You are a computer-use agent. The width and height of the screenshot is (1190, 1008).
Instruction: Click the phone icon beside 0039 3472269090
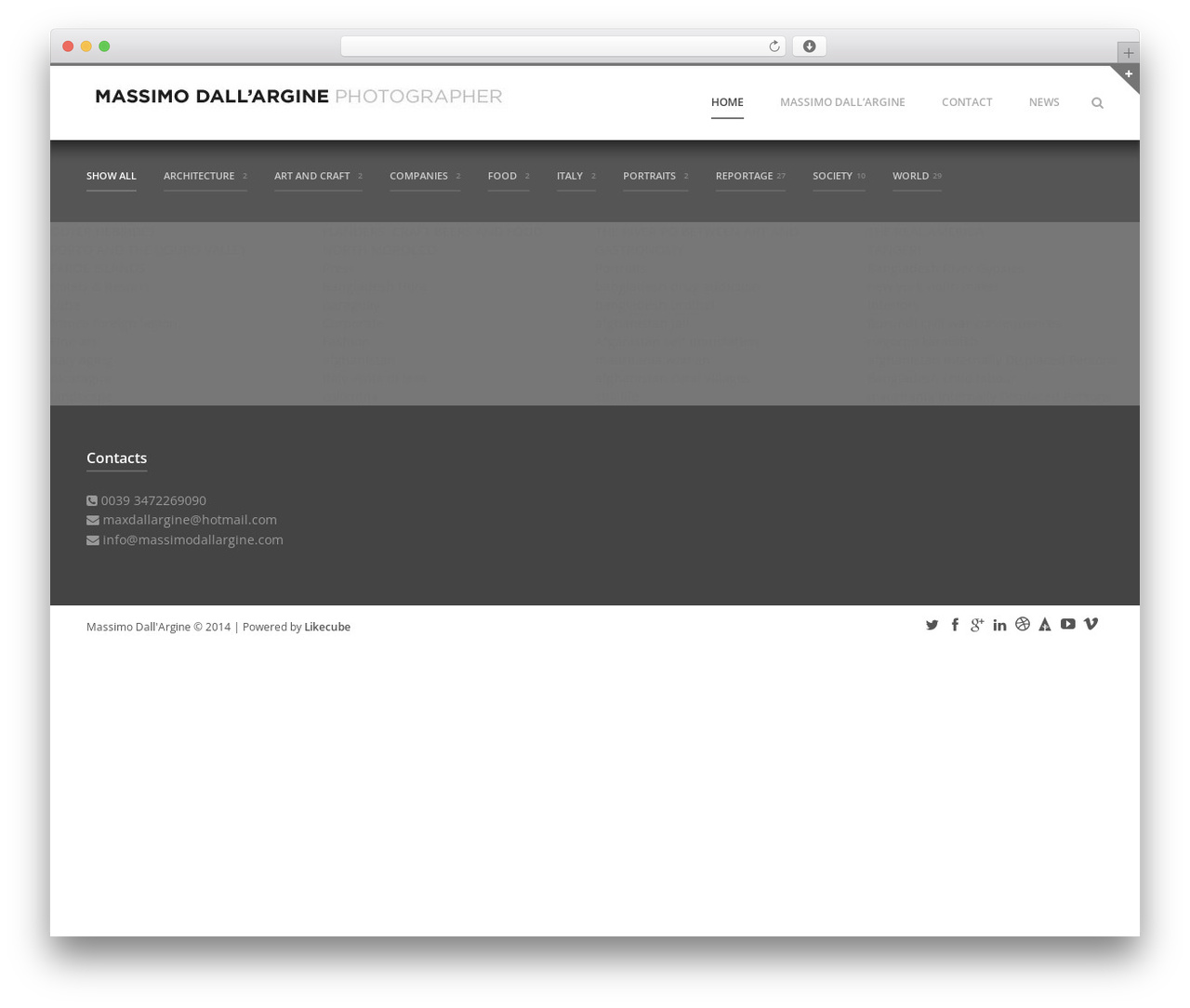92,501
